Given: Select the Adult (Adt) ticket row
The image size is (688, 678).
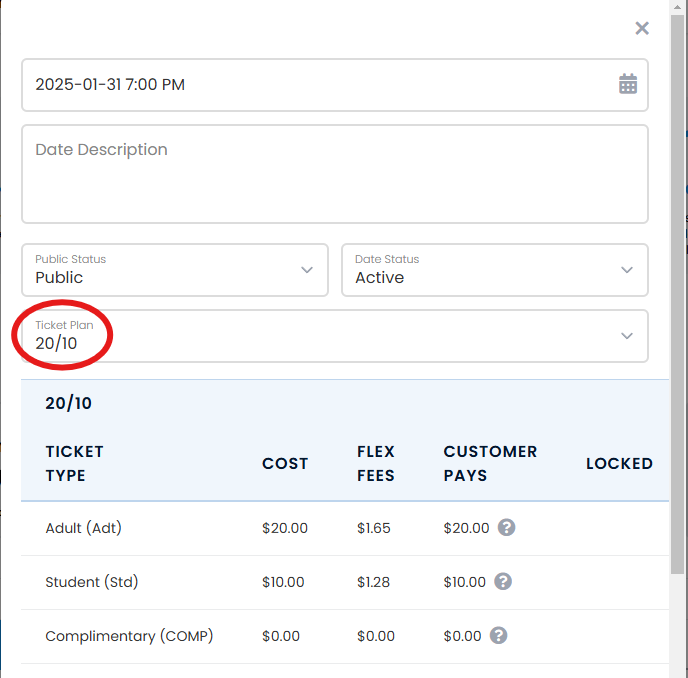Looking at the screenshot, I should (345, 528).
